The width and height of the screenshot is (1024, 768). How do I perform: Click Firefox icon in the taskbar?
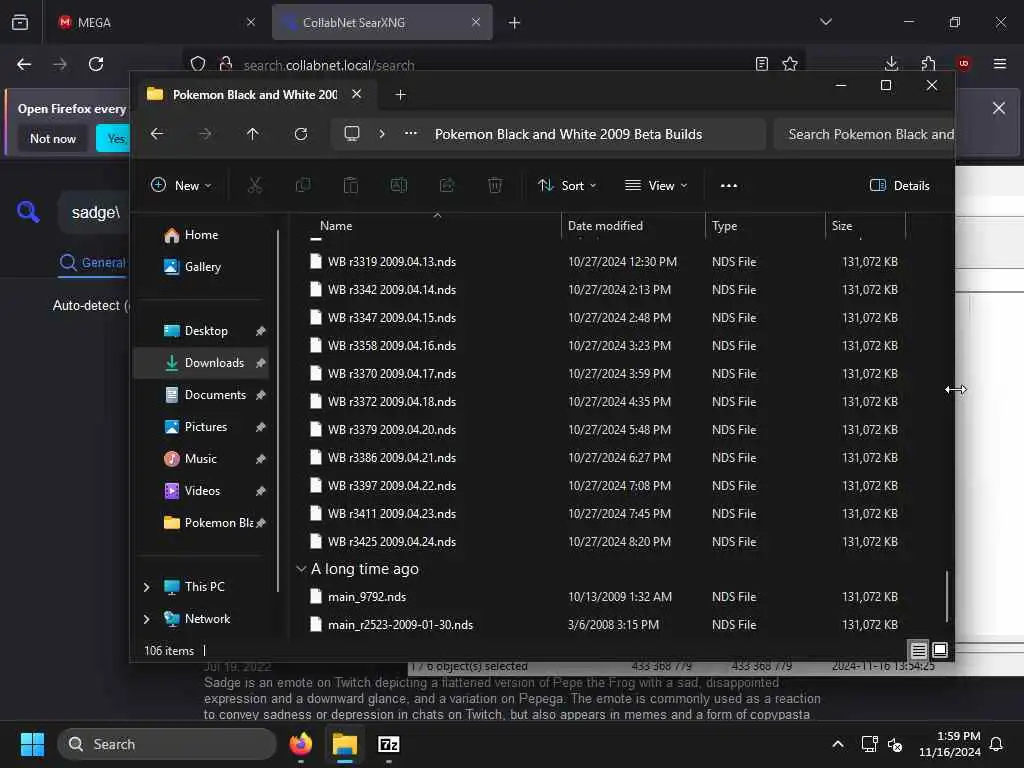[x=301, y=744]
